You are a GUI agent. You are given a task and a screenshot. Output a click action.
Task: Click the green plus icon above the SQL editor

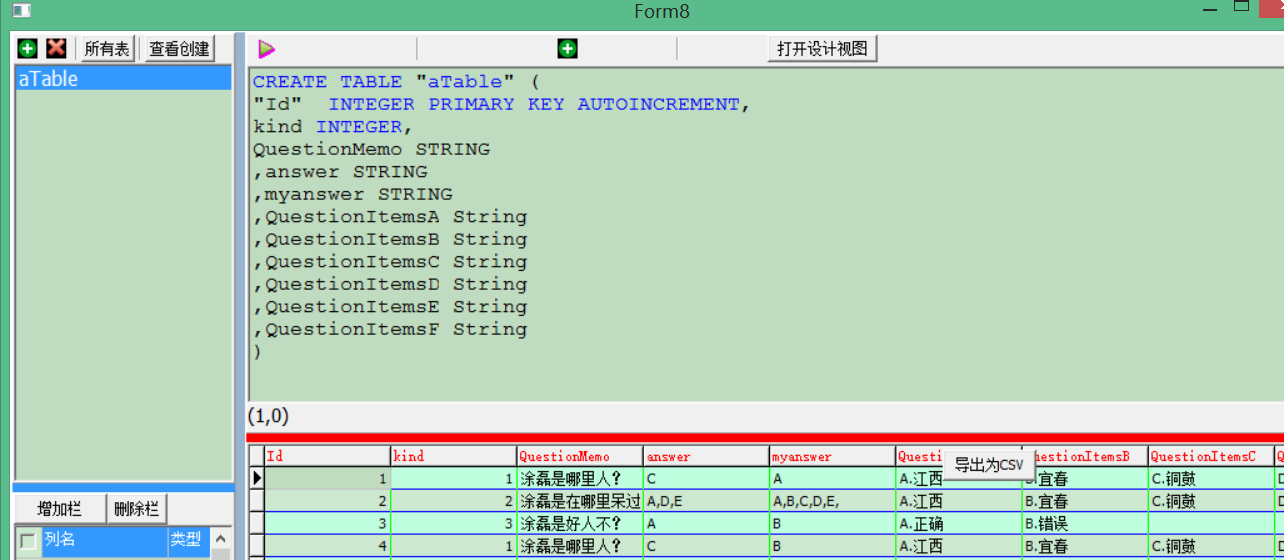tap(567, 48)
